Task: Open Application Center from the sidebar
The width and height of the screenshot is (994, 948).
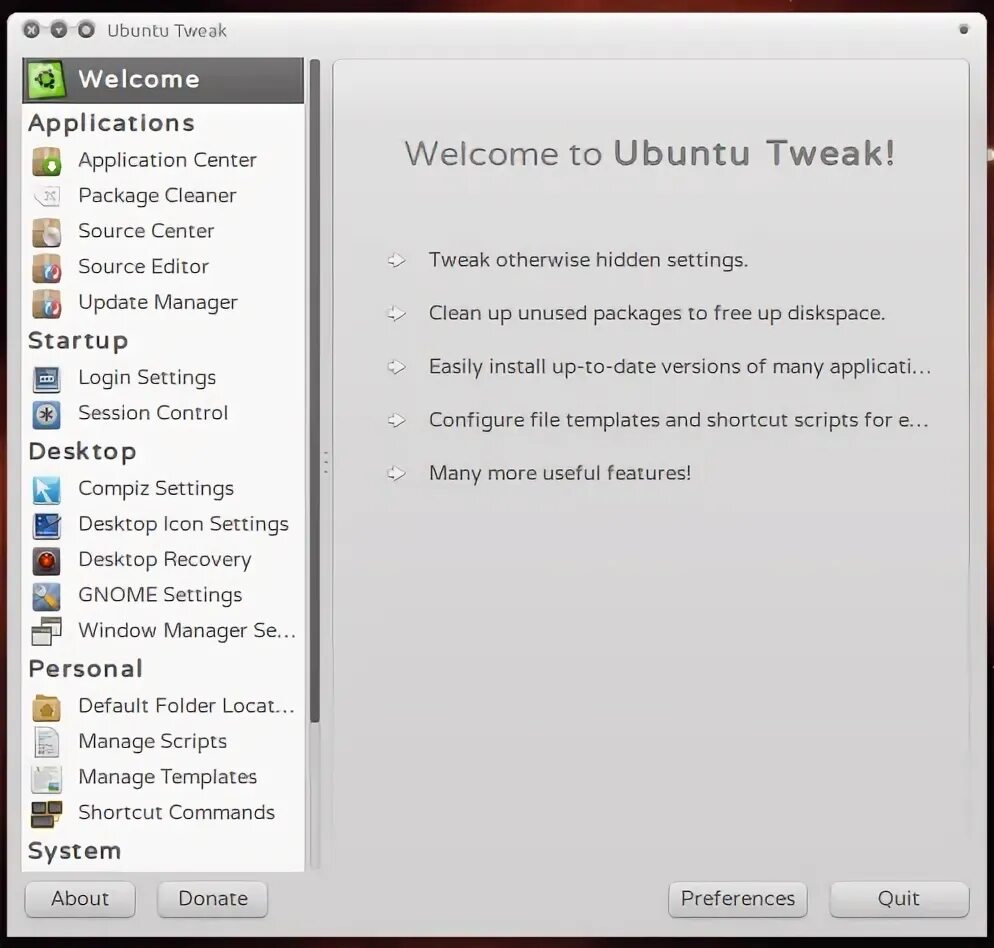Action: 167,160
